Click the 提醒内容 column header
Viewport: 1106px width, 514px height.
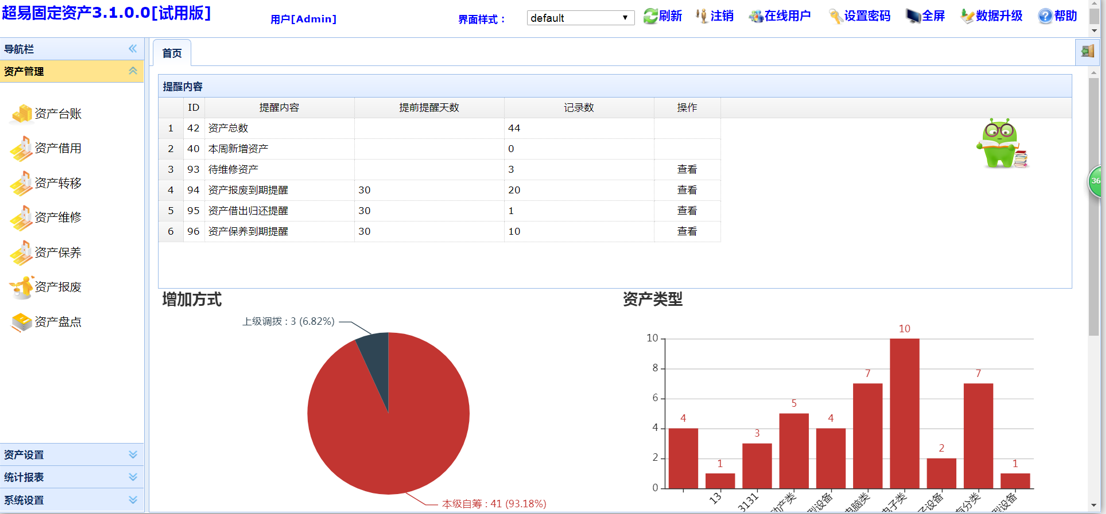[279, 108]
